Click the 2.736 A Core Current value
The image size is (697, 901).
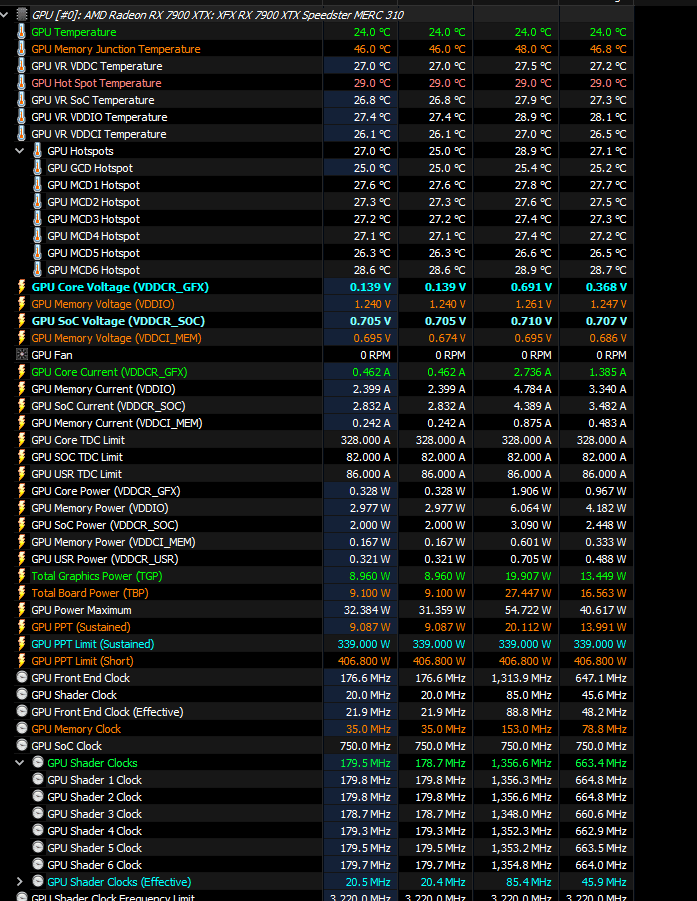click(532, 372)
